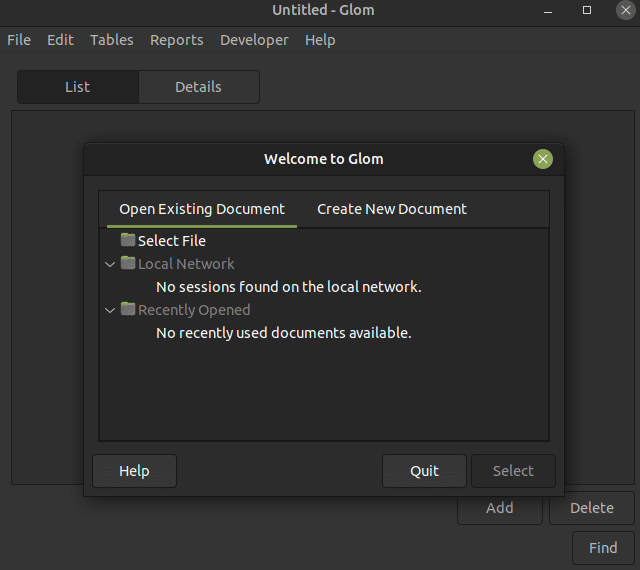Click the Help button in dialog
The width and height of the screenshot is (640, 570).
pos(134,471)
